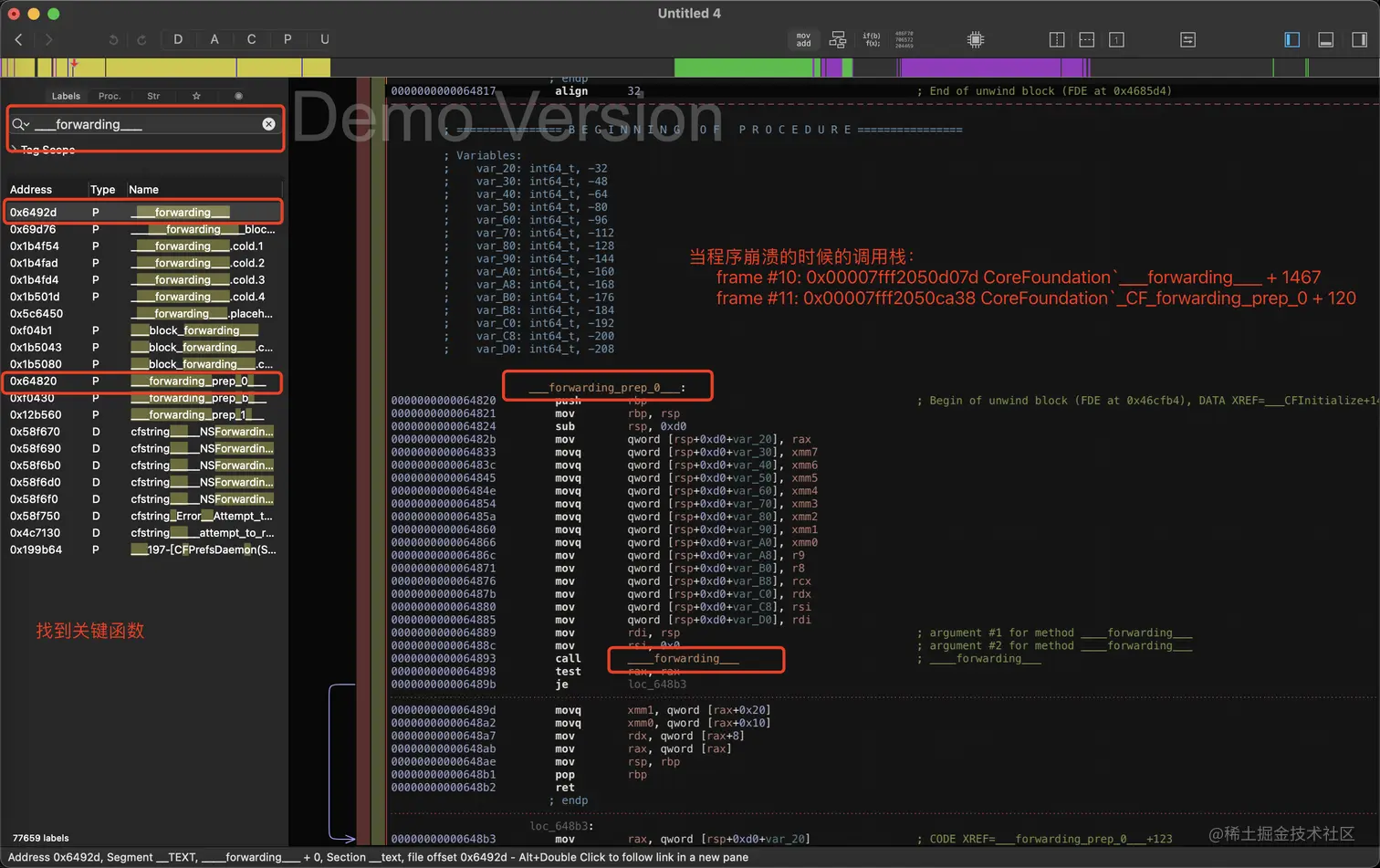Click the undo arrow in toolbar

(x=113, y=40)
